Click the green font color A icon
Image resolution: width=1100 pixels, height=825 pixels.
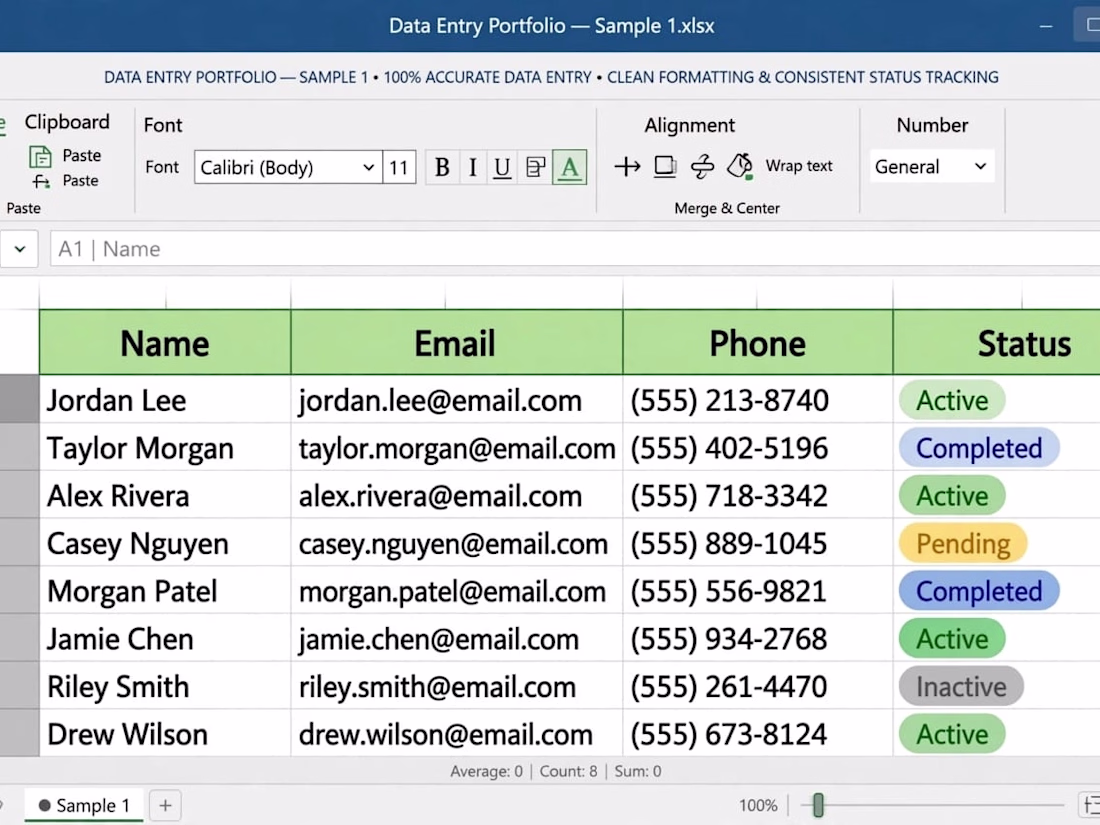[569, 167]
